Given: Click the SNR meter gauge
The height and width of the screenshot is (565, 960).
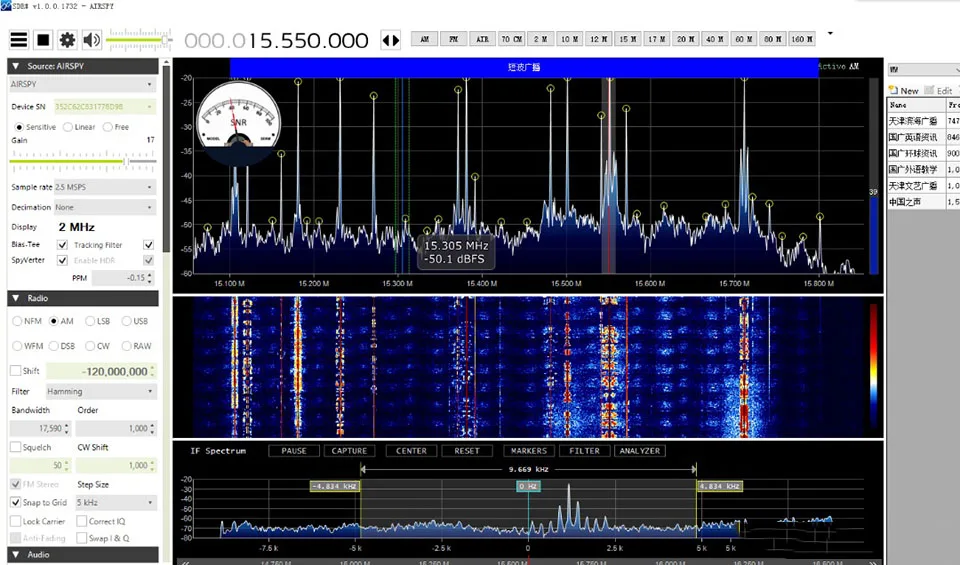Looking at the screenshot, I should click(239, 118).
